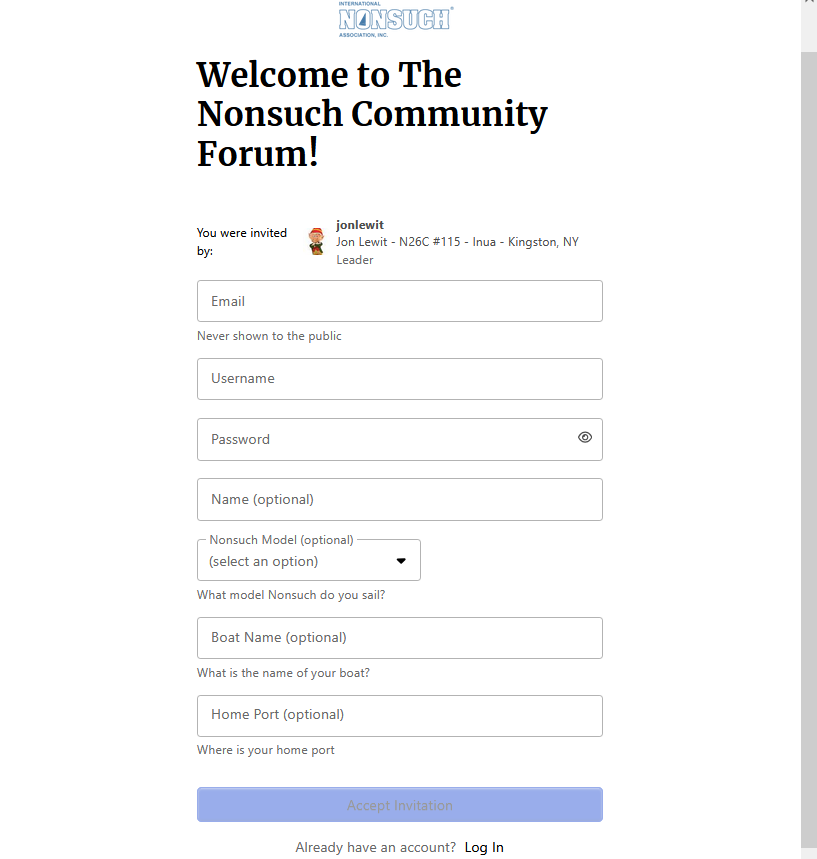Click the jonlewit username text
The image size is (817, 859).
(360, 224)
